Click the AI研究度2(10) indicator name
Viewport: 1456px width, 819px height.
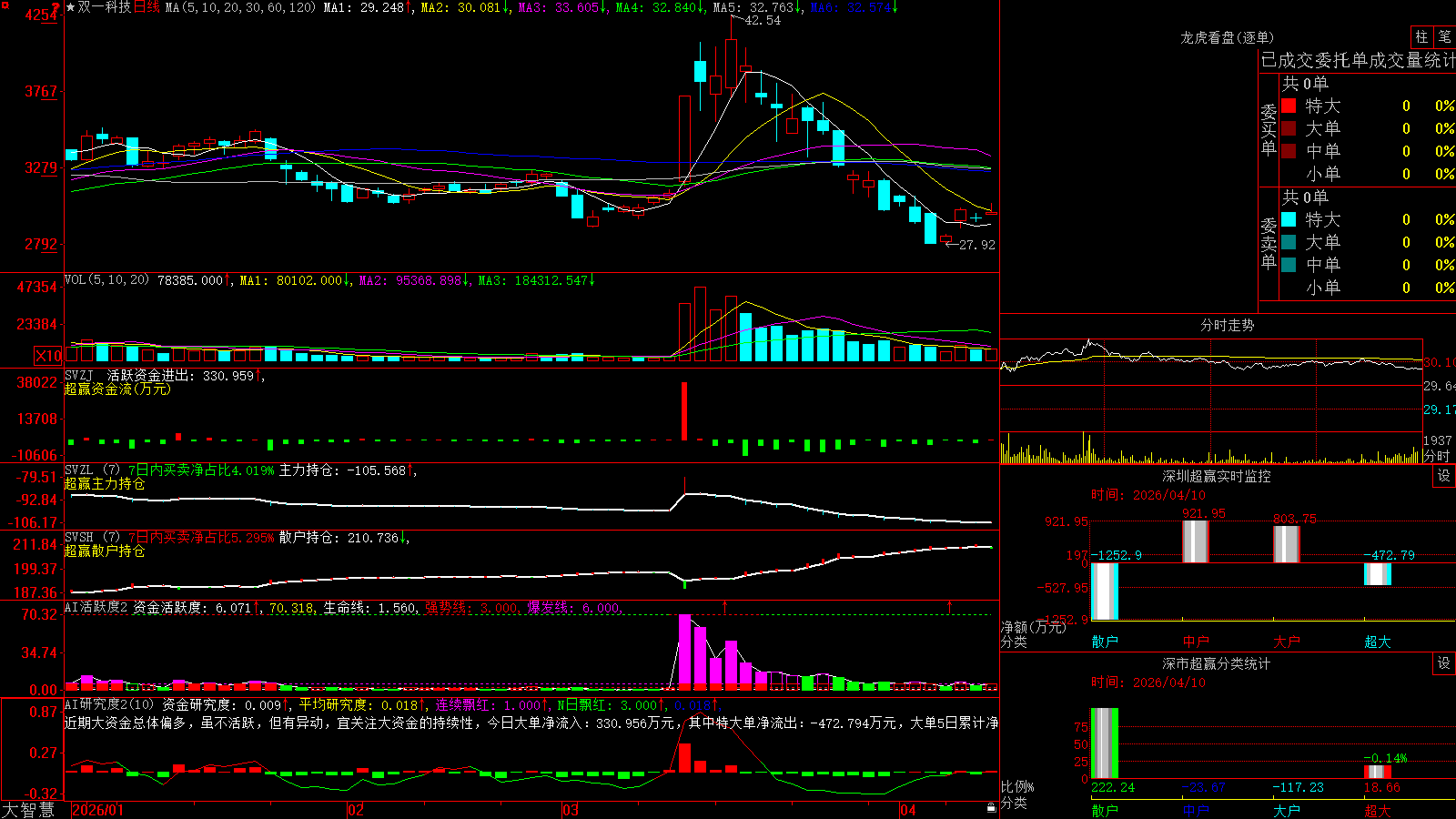(109, 704)
